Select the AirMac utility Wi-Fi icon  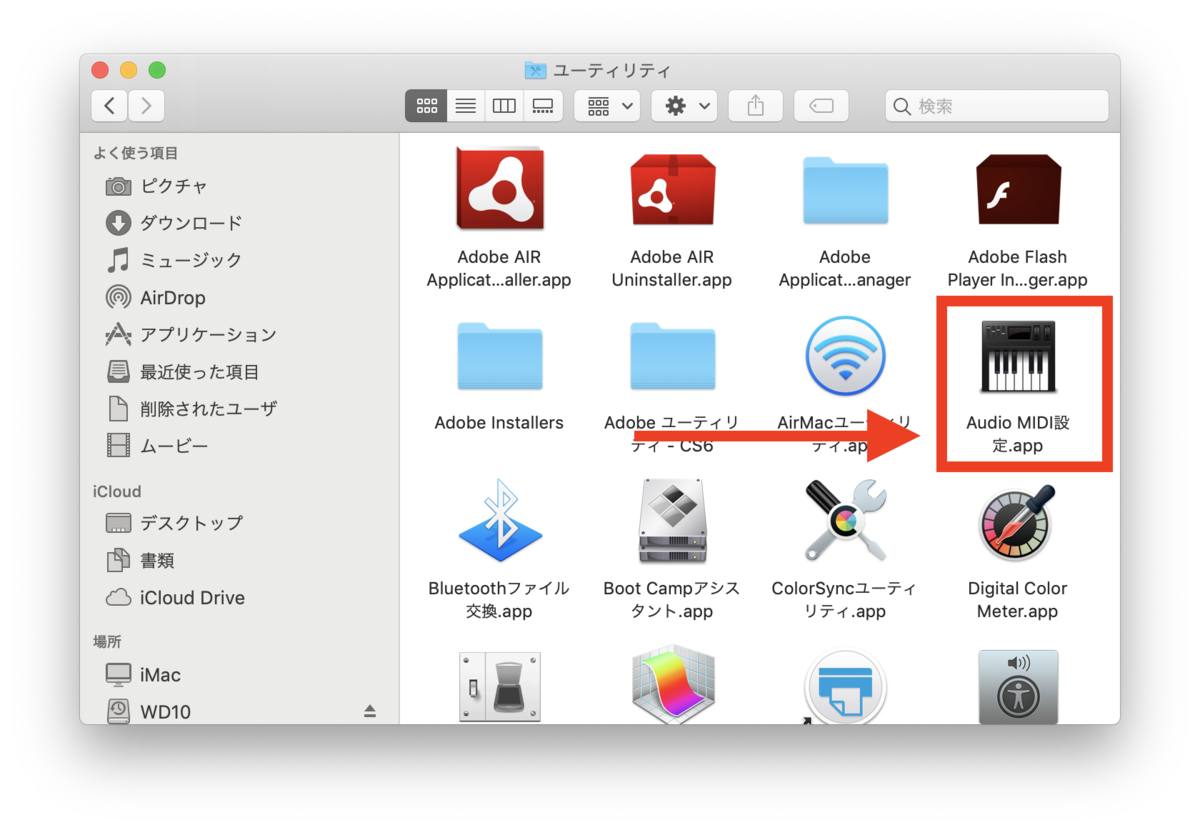pos(845,356)
